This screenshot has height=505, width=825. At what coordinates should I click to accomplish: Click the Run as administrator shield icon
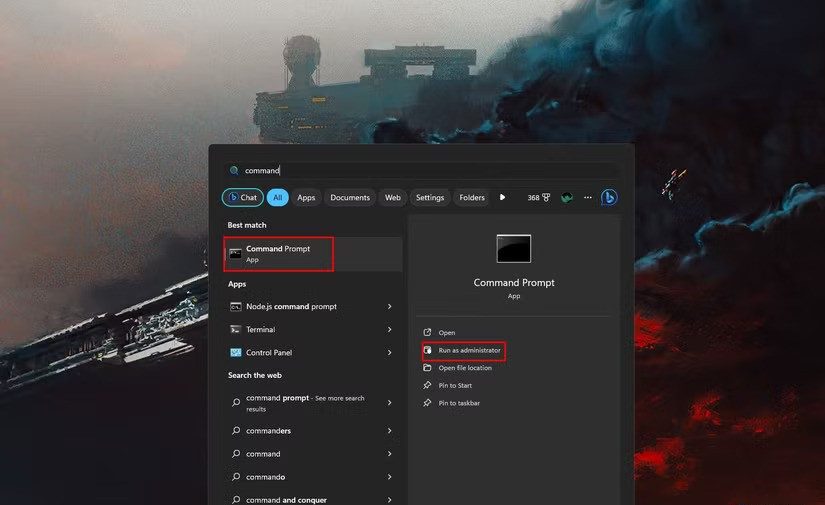click(427, 350)
